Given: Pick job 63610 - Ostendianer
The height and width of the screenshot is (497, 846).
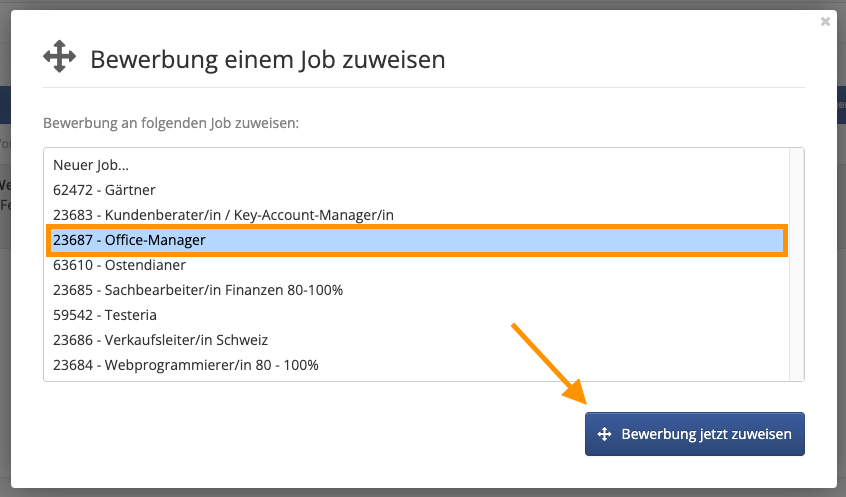Looking at the screenshot, I should tap(416, 265).
